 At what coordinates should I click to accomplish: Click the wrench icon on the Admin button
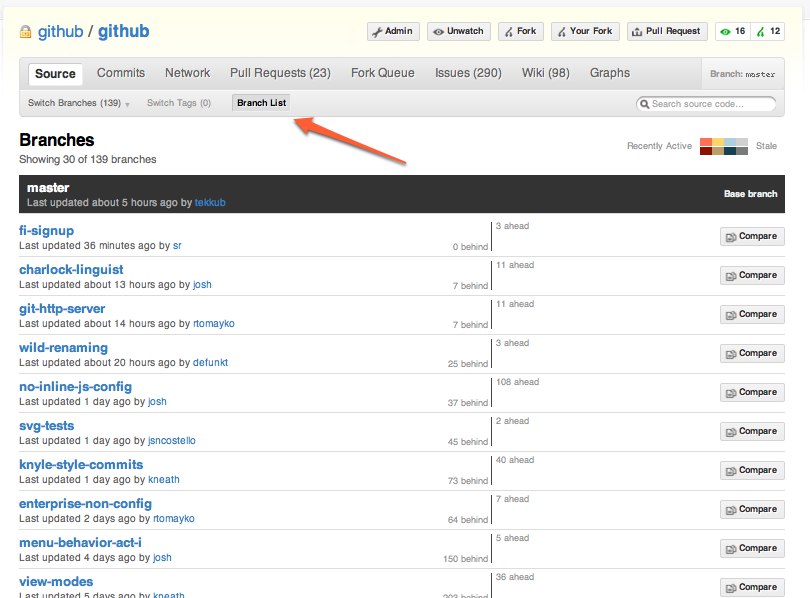pos(378,32)
